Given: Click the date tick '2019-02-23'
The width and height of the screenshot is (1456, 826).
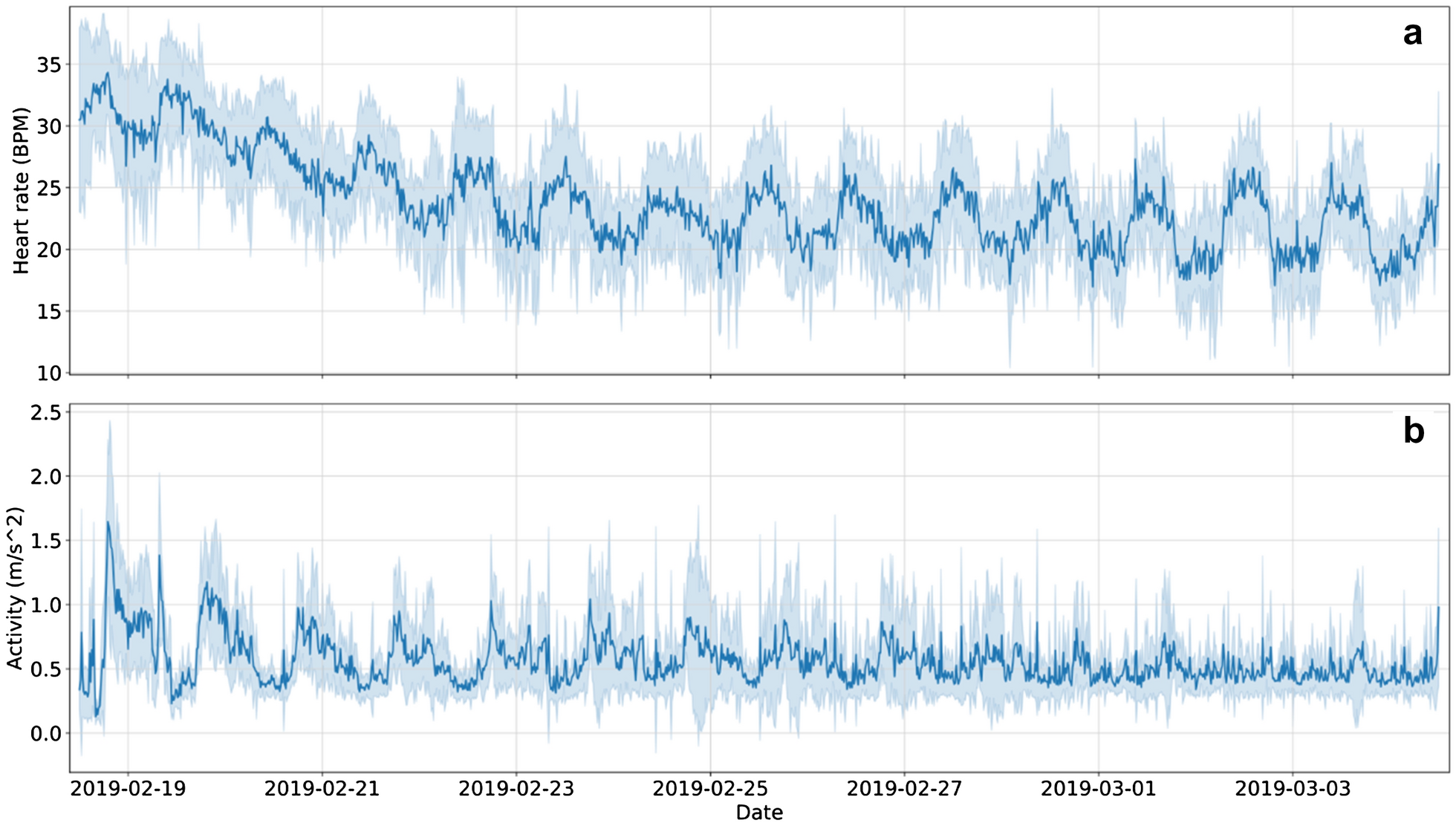Looking at the screenshot, I should tap(516, 788).
